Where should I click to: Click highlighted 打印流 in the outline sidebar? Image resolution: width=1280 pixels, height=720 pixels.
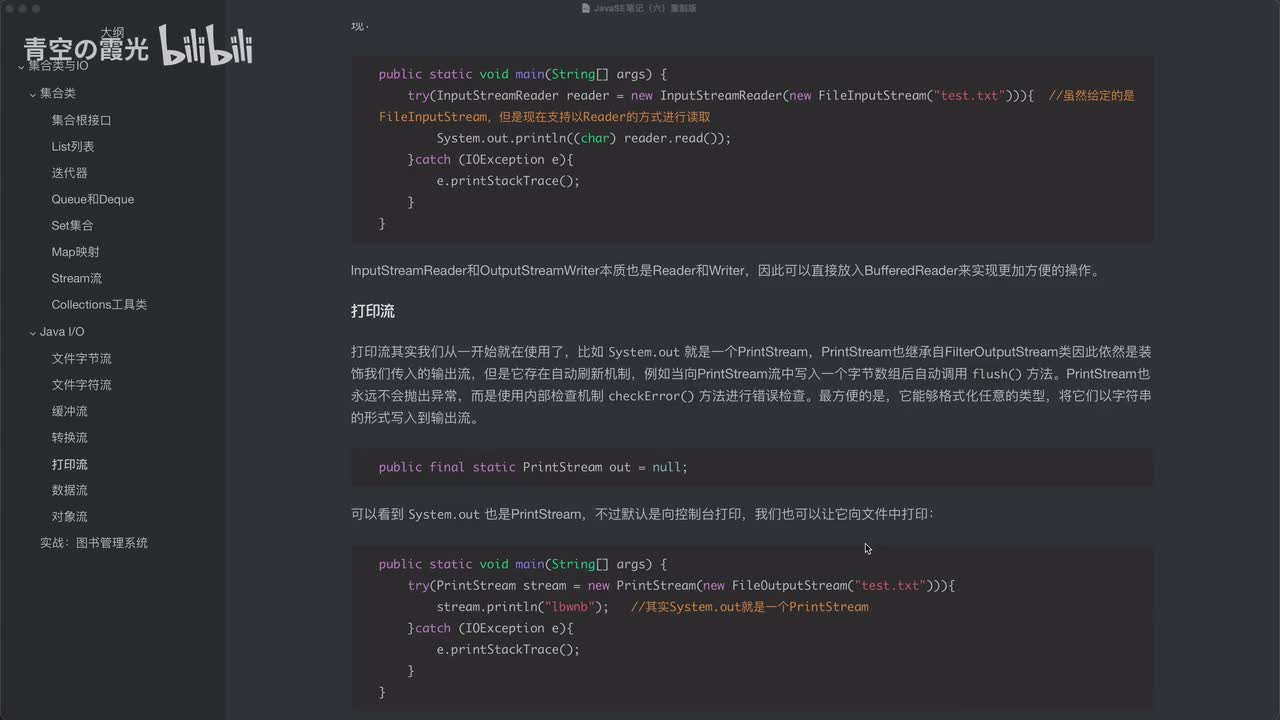pos(70,464)
